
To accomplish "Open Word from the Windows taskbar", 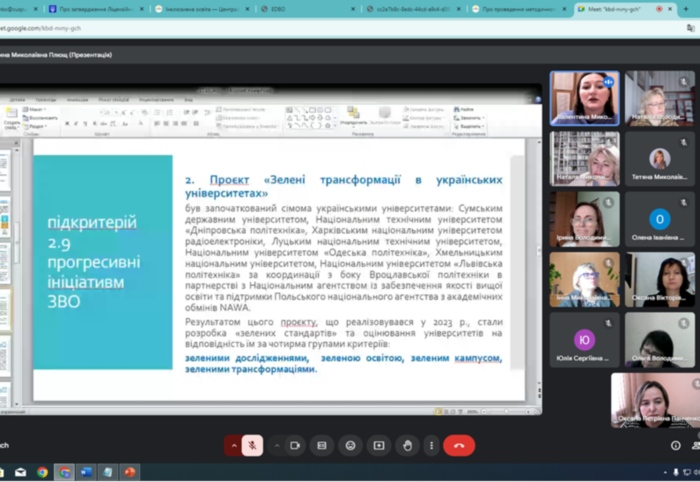I will pos(86,472).
